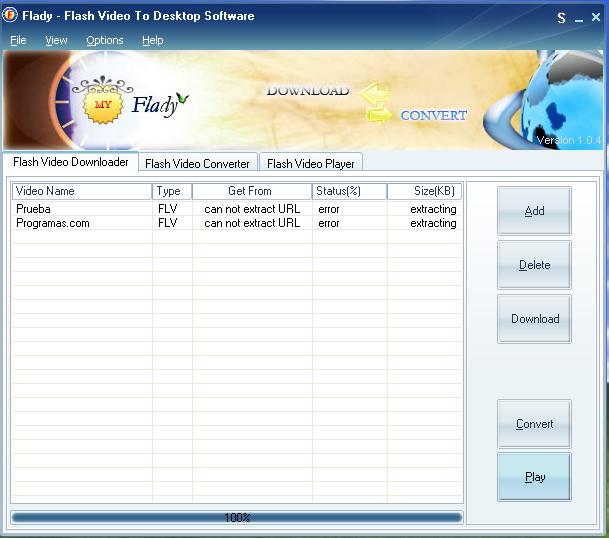609x538 pixels.
Task: Click the globe graphic in banner
Action: (x=544, y=101)
